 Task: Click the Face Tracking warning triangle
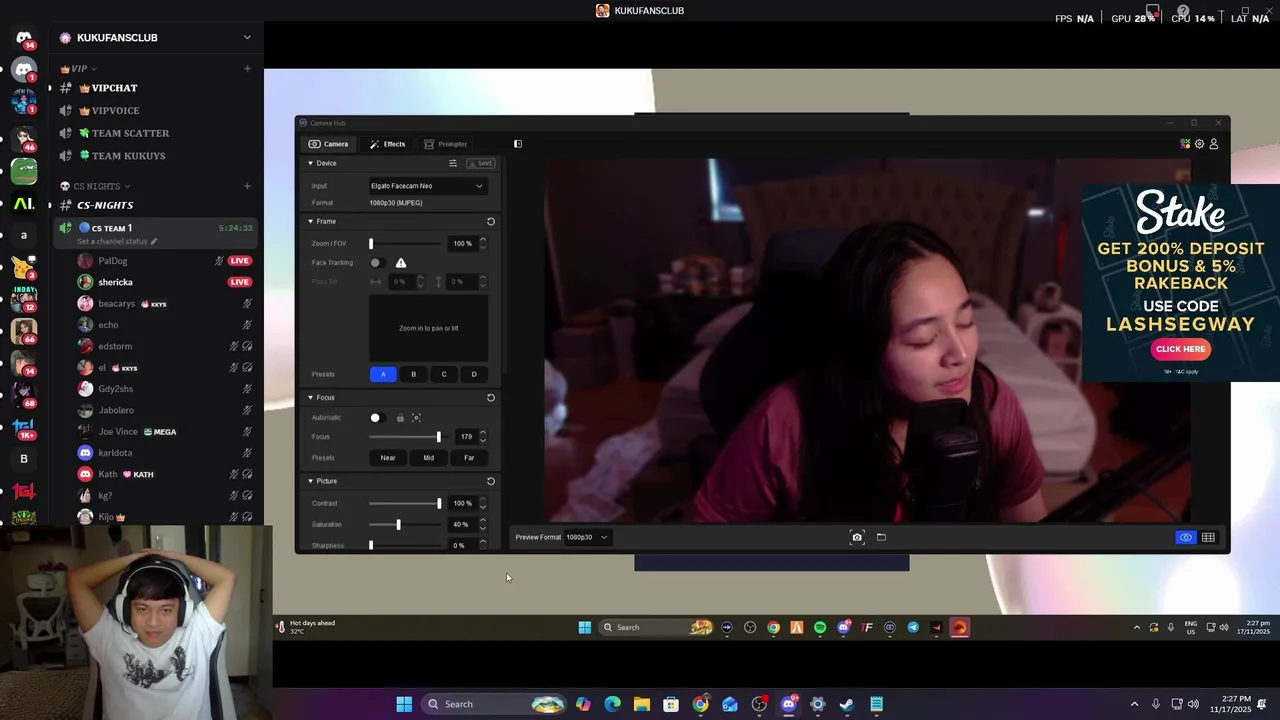pos(401,263)
